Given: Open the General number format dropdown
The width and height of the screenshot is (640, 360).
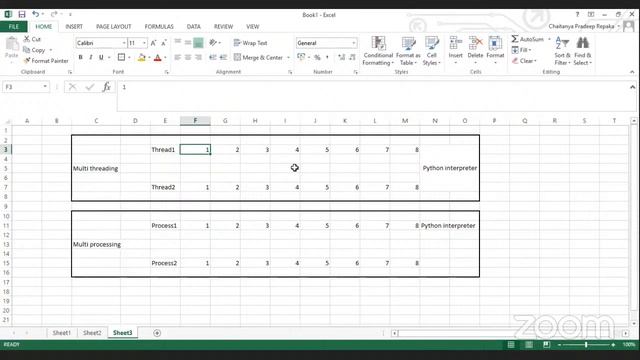Looking at the screenshot, I should [353, 43].
